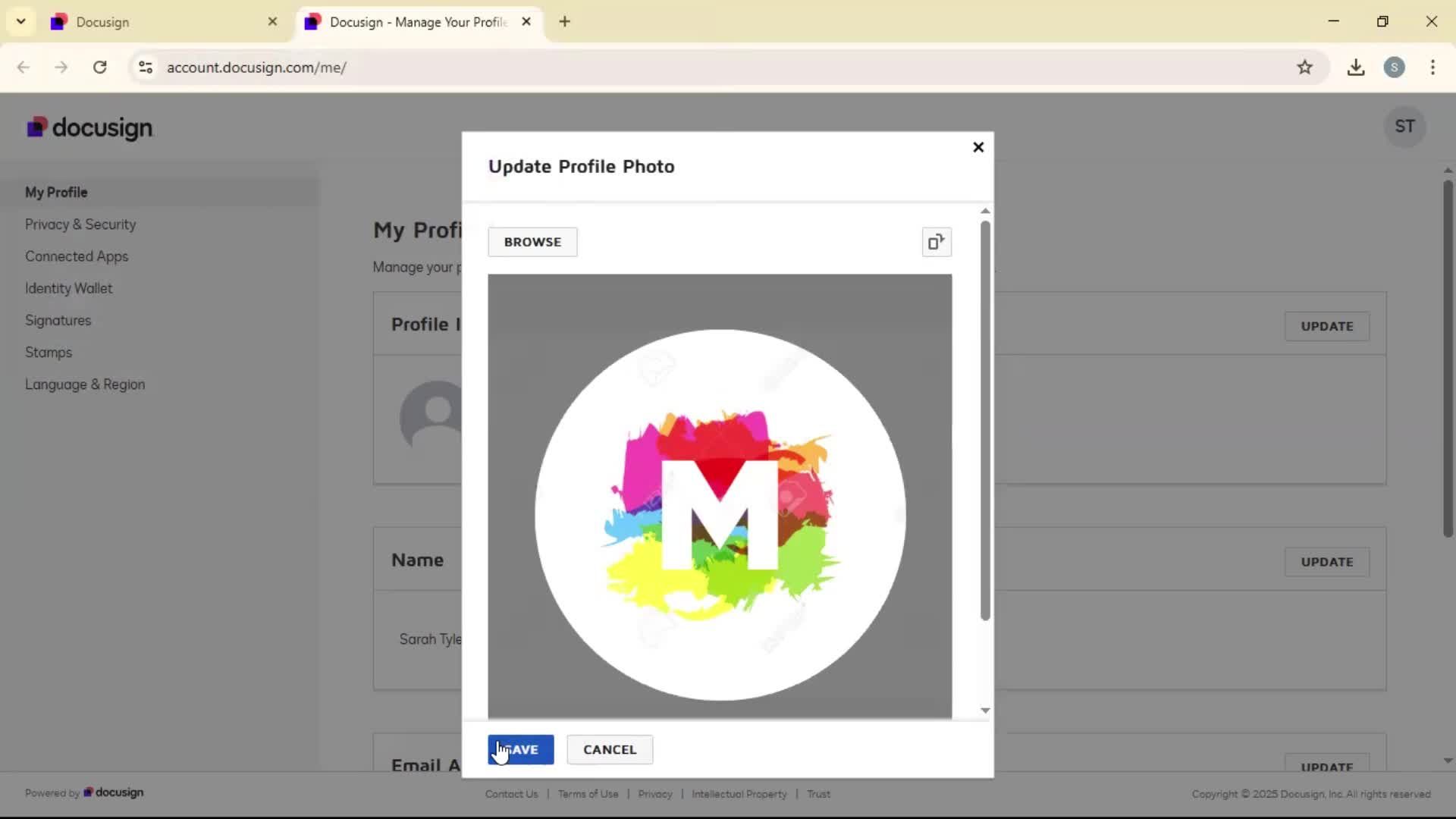1456x819 pixels.
Task: Select the profile photo preview image
Action: [x=720, y=496]
